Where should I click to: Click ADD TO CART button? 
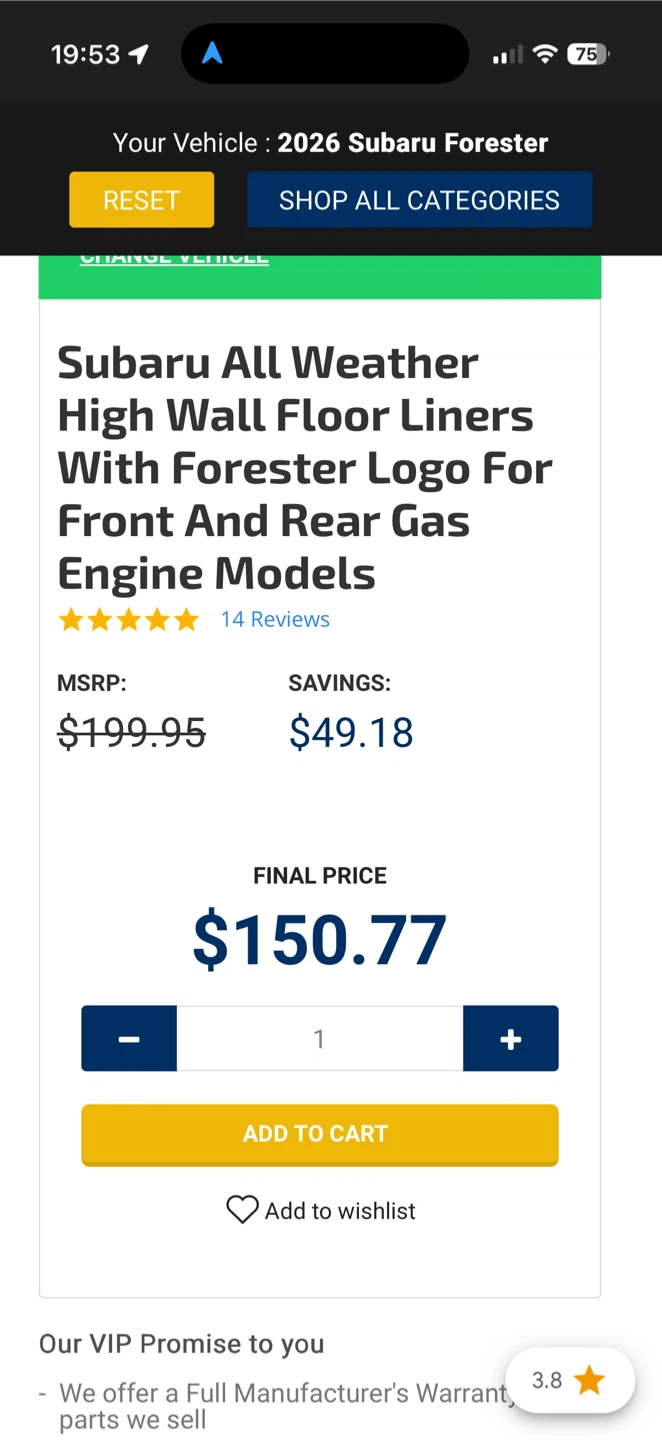[x=319, y=1134]
